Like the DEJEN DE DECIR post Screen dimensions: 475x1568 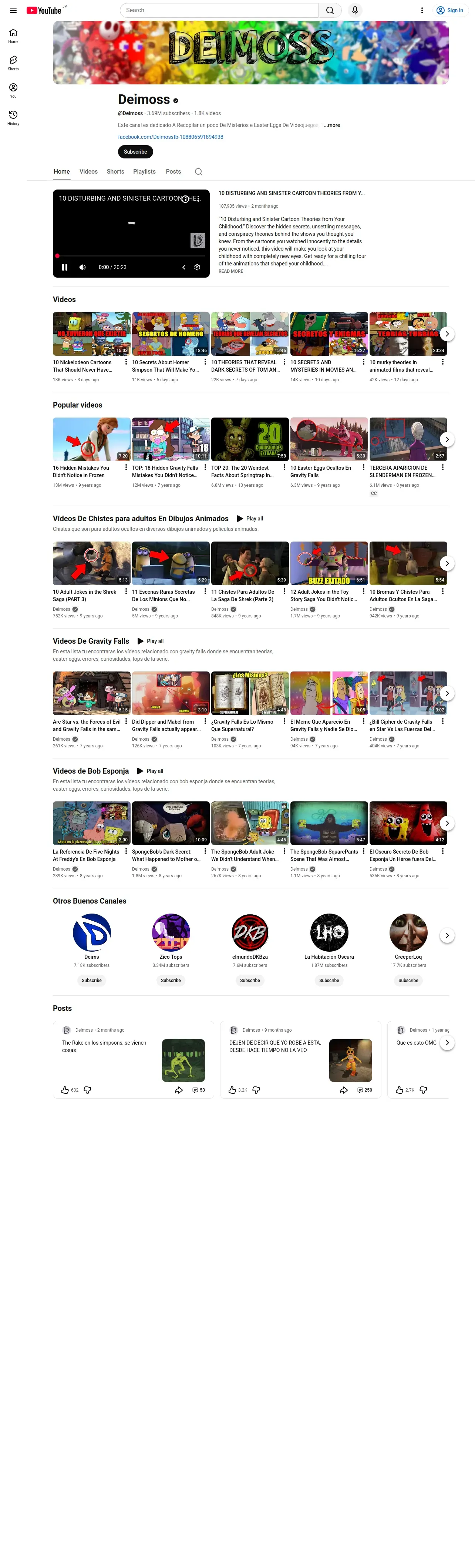tap(232, 1090)
